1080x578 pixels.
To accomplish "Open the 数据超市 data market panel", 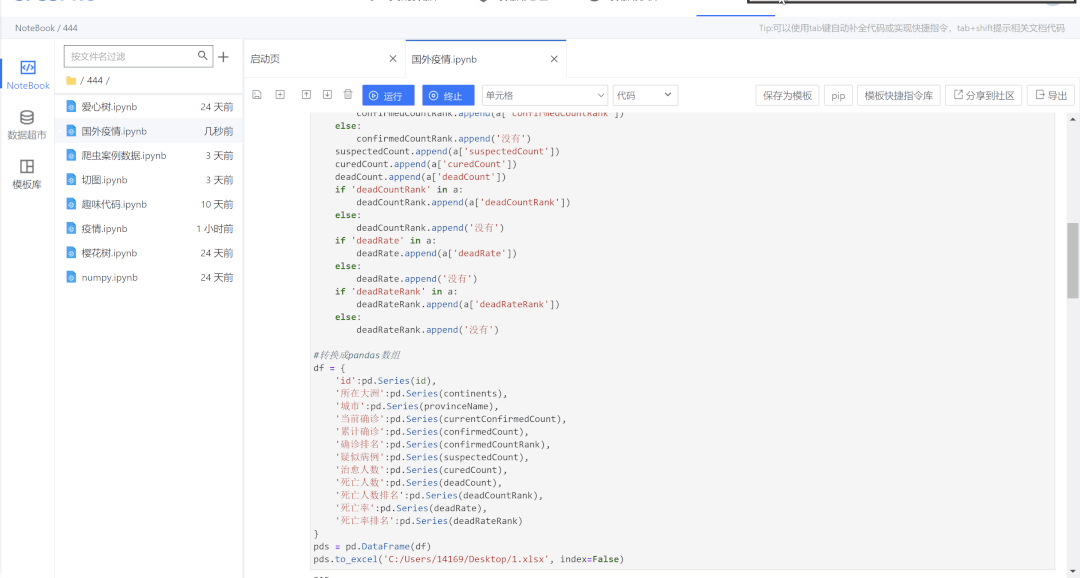I will pyautogui.click(x=27, y=124).
